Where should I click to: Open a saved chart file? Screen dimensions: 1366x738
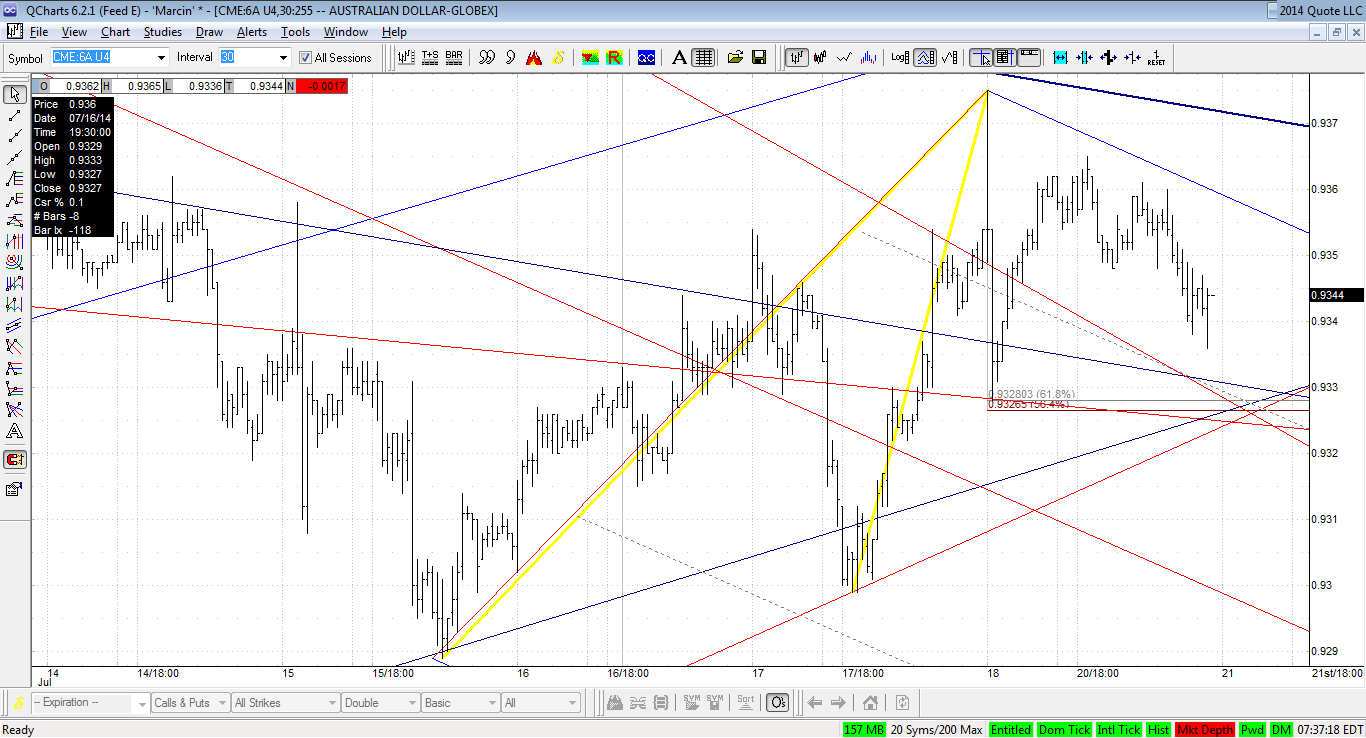[x=736, y=57]
